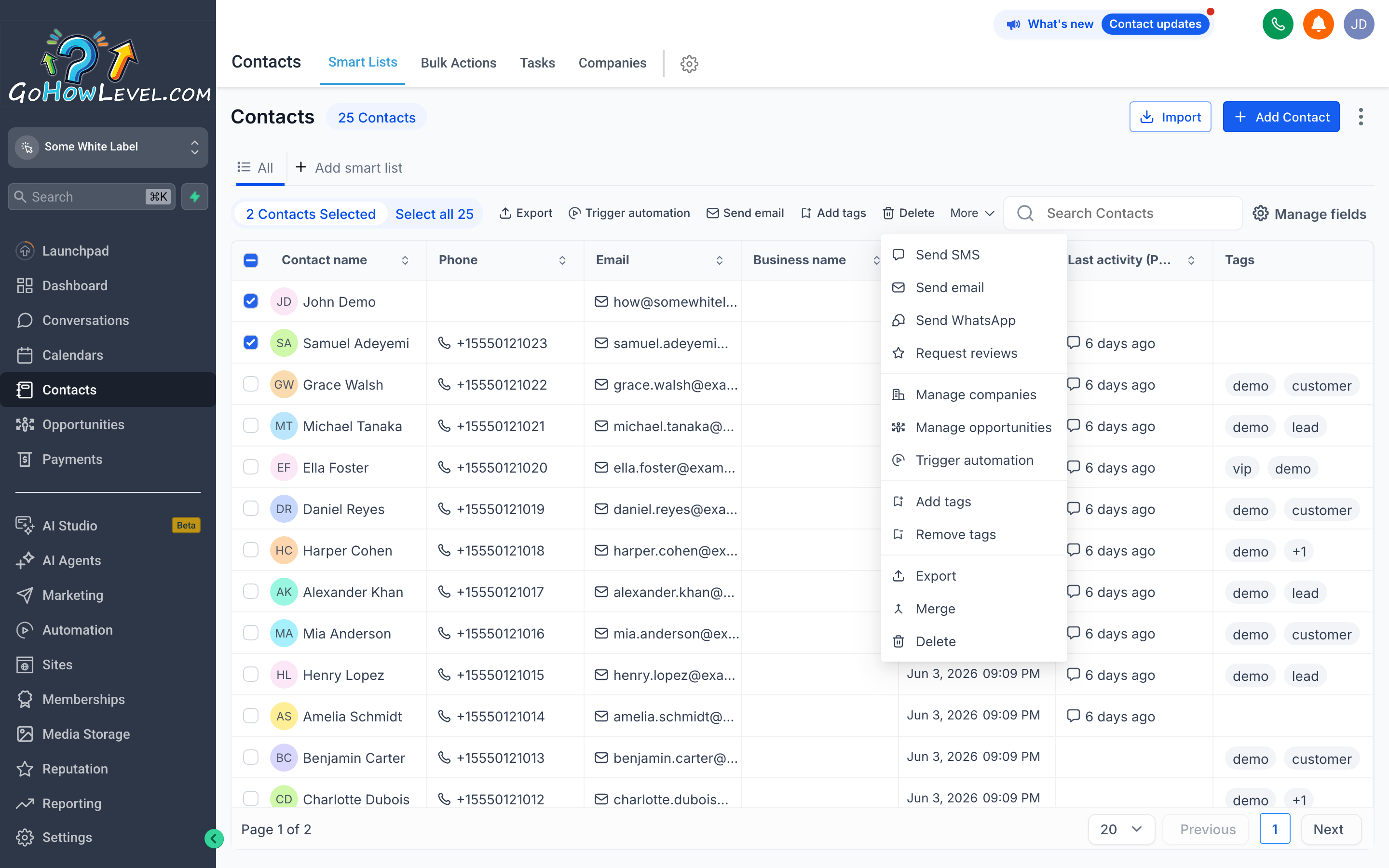Click the Search Contacts input field
The image size is (1389, 868).
(1123, 214)
